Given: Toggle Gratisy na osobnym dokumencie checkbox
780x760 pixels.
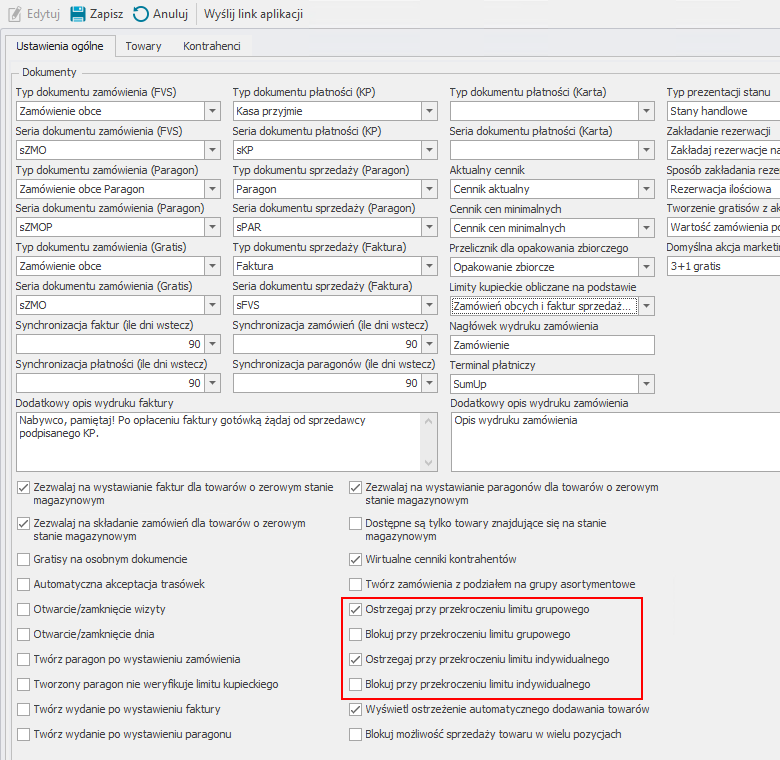Looking at the screenshot, I should pos(24,559).
